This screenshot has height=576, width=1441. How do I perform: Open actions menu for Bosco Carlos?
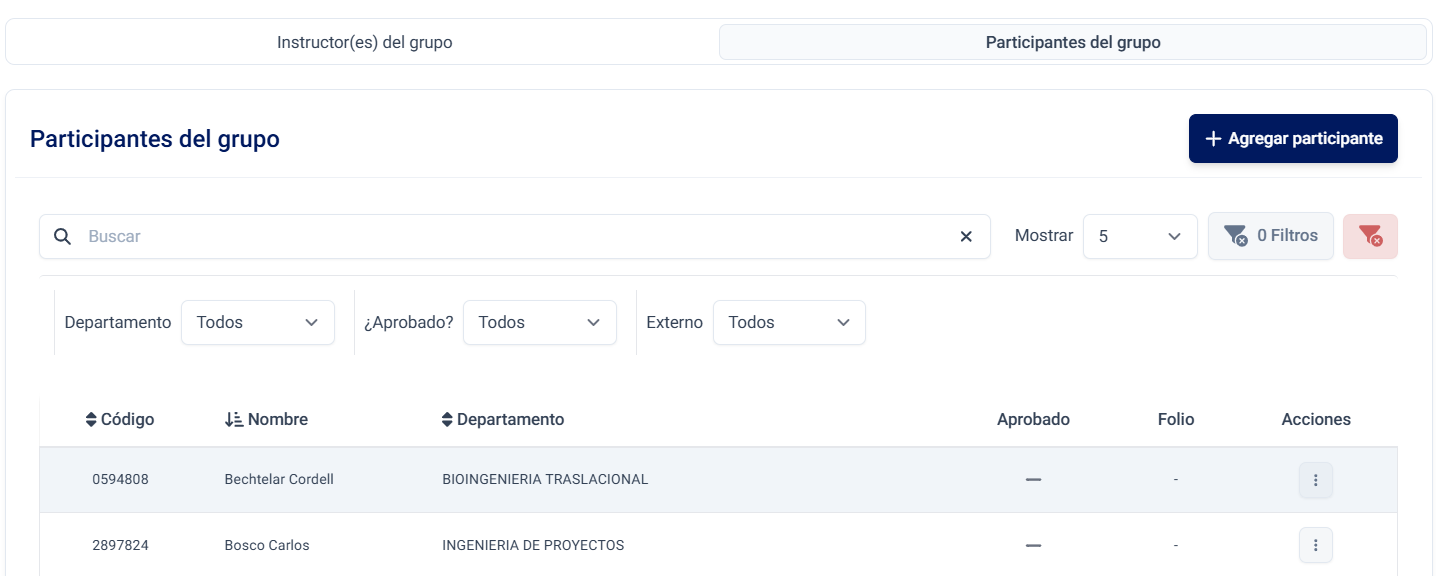tap(1315, 545)
